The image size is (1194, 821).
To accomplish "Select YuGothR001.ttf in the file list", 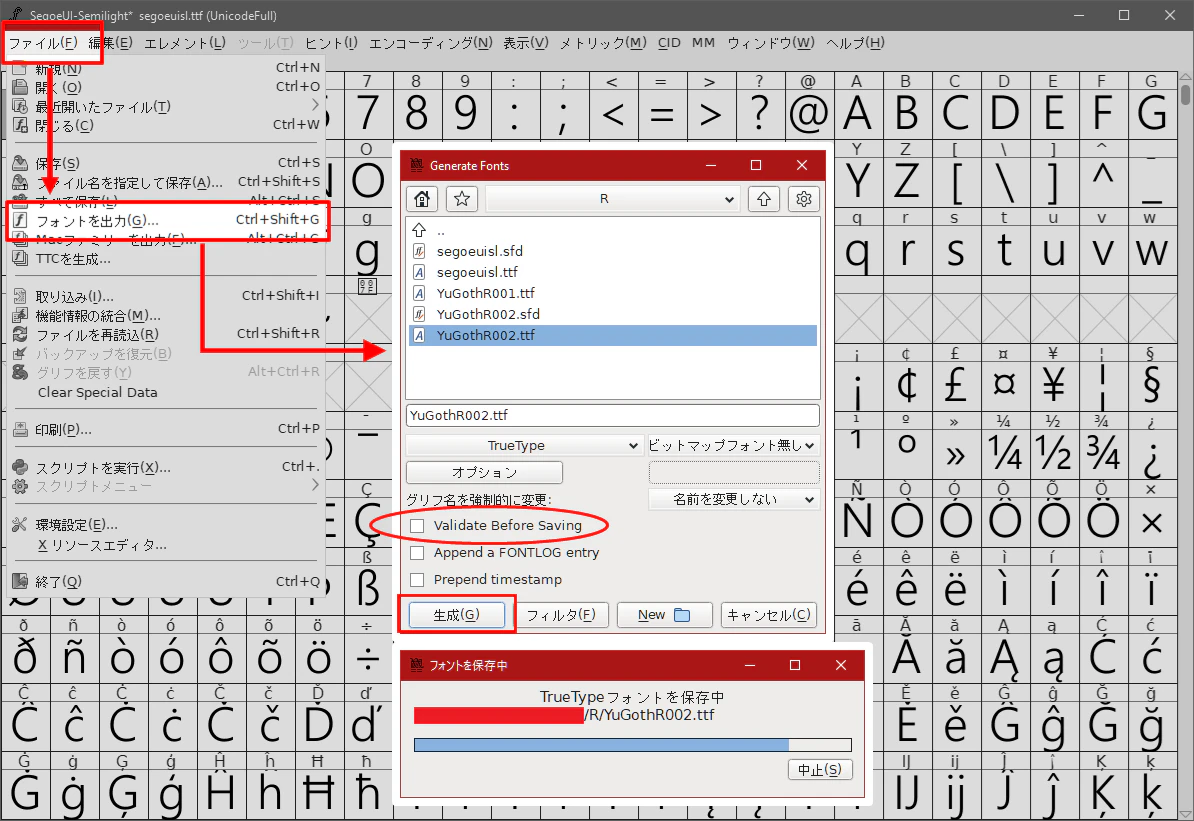I will click(612, 293).
